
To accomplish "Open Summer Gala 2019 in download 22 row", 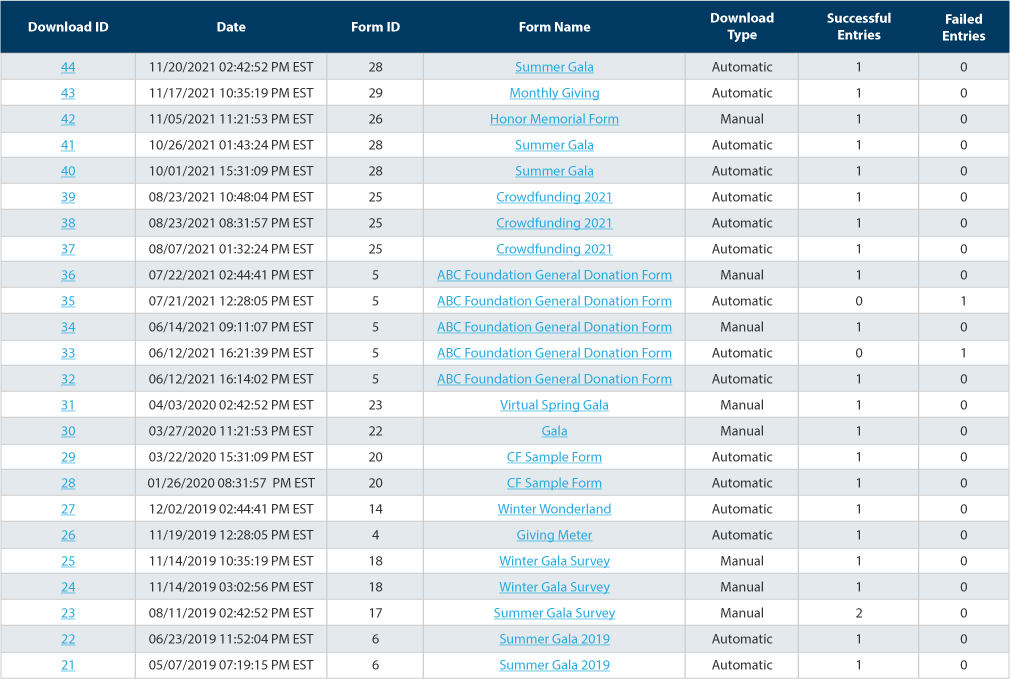I will (554, 639).
